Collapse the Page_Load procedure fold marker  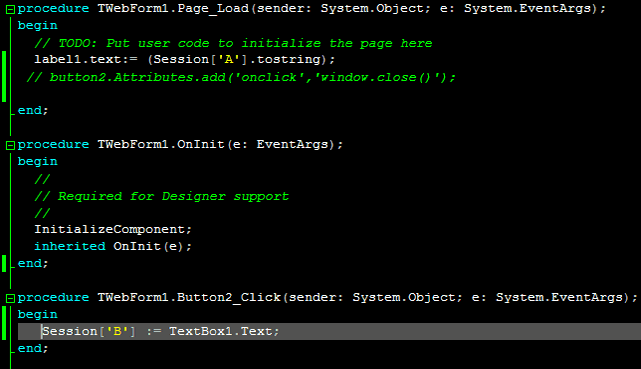pos(10,9)
